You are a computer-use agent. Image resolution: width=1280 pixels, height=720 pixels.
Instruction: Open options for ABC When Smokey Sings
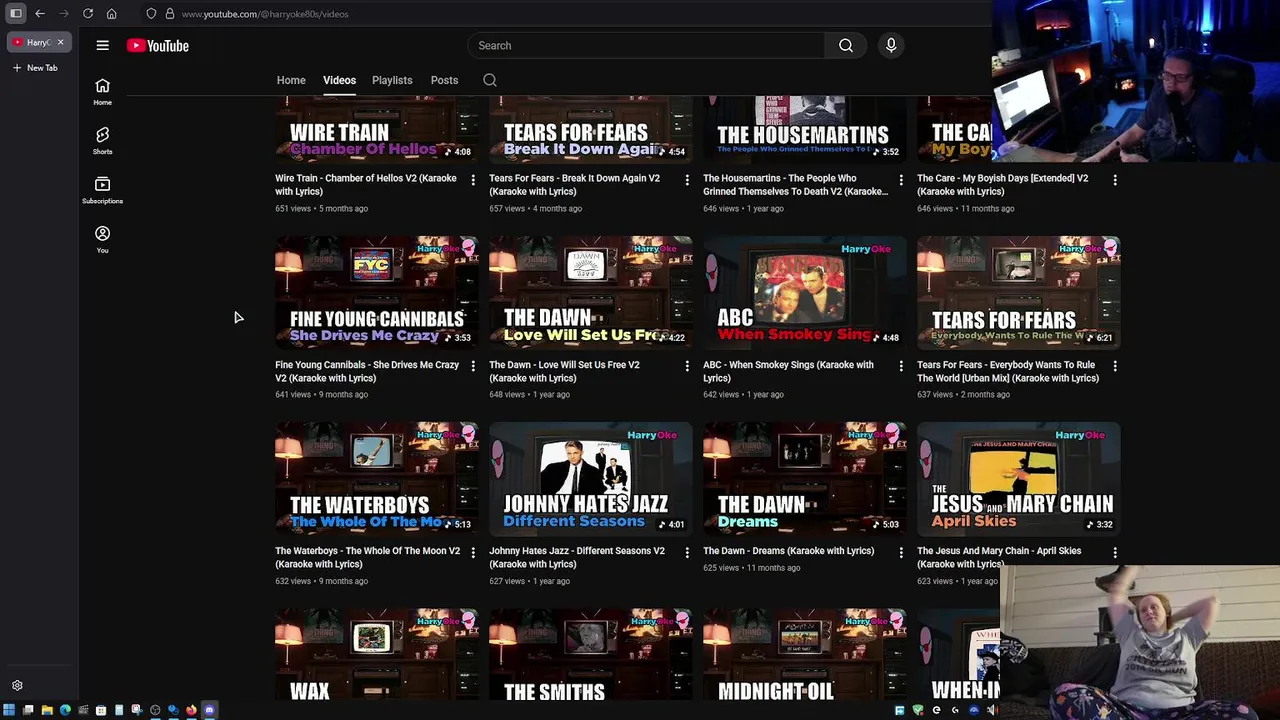tap(901, 366)
